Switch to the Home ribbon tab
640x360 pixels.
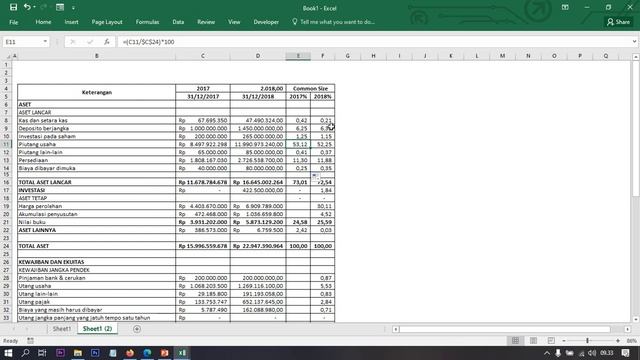point(43,22)
